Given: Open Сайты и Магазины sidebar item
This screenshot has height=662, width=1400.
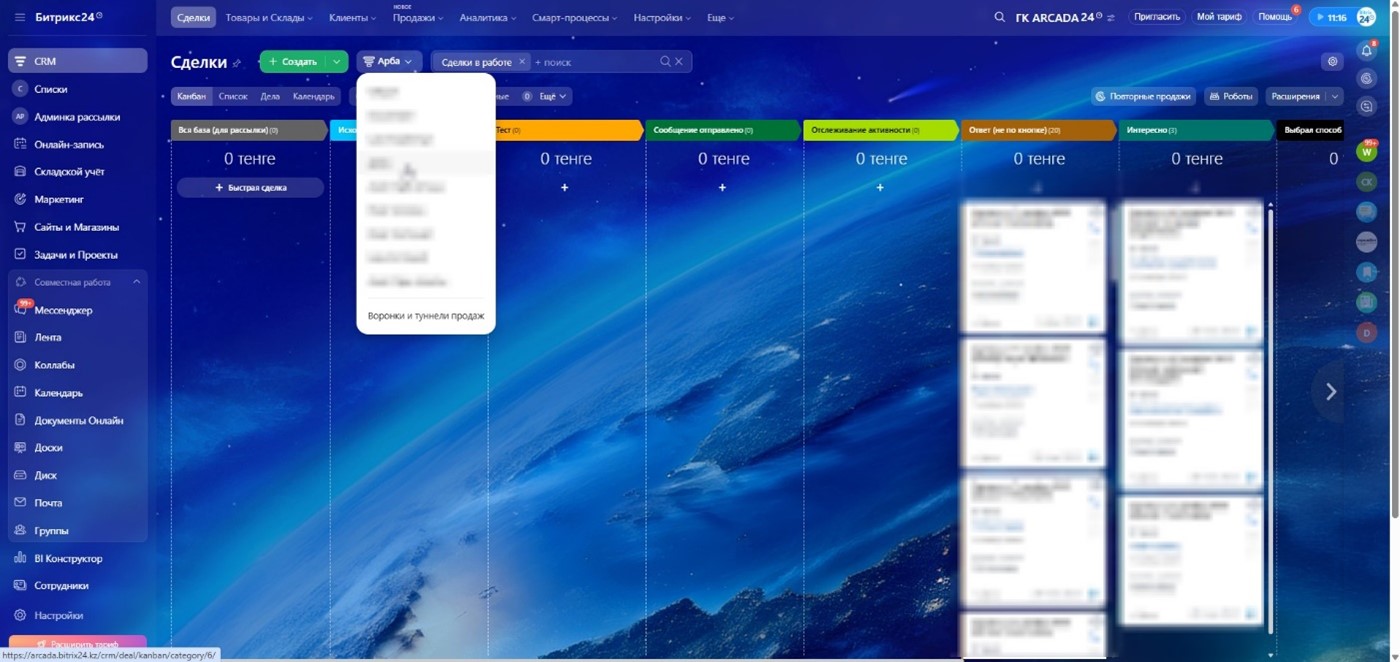Looking at the screenshot, I should (78, 227).
